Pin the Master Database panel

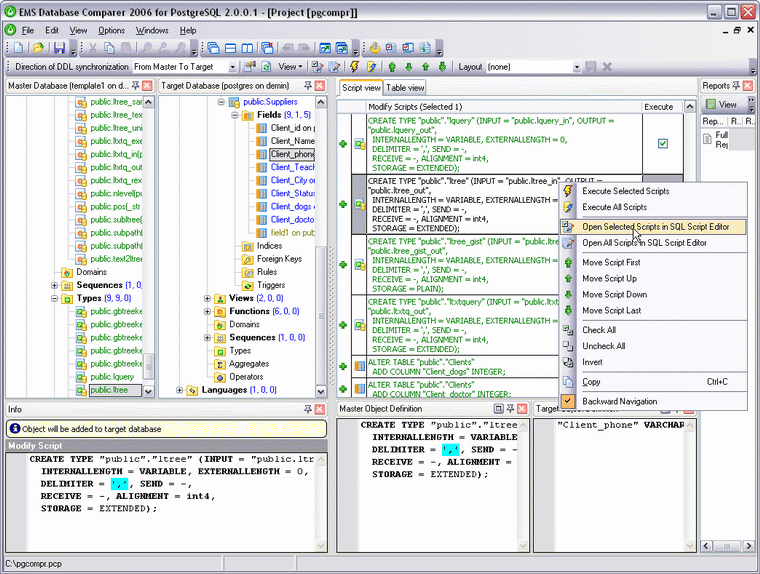(x=135, y=86)
